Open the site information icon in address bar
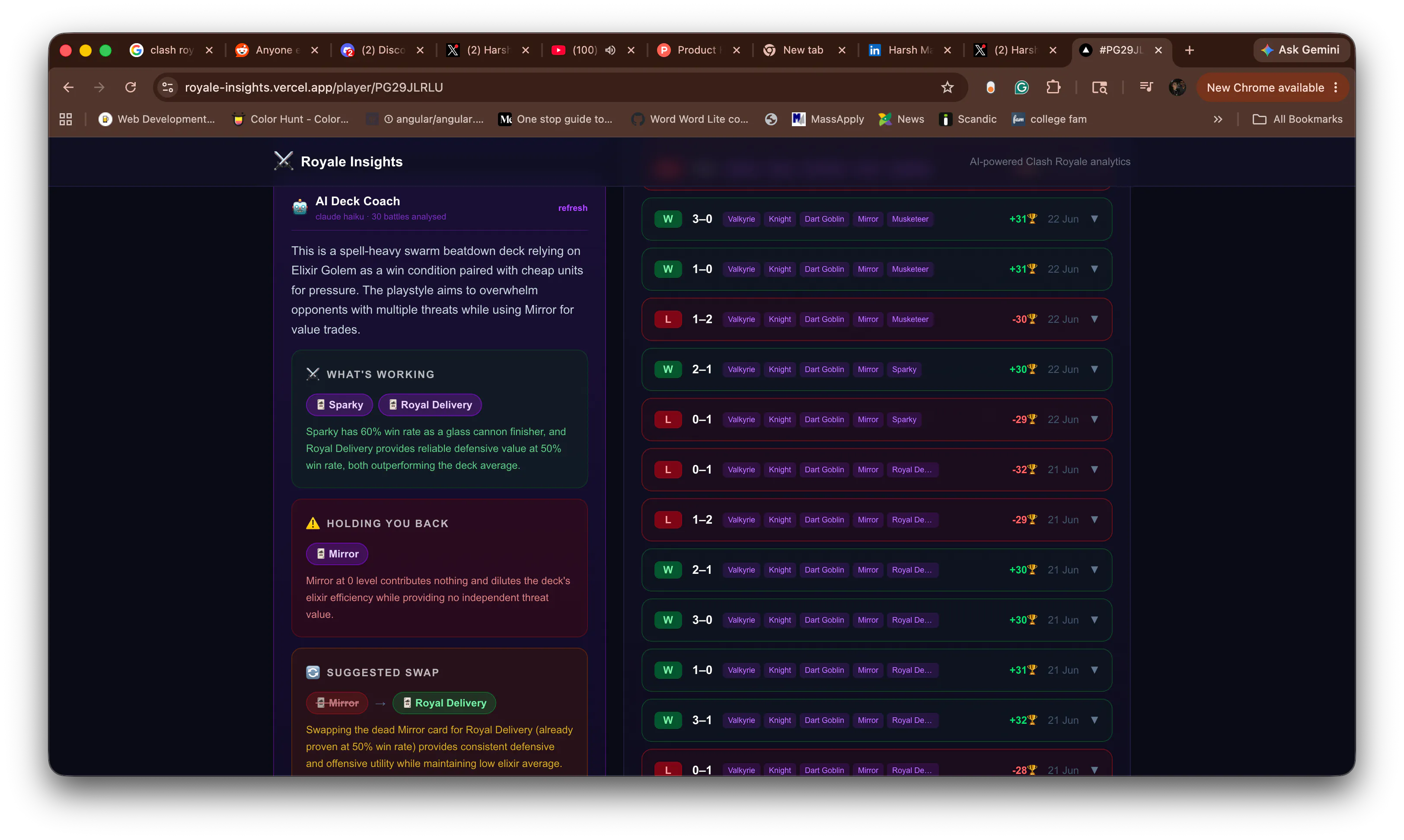1404x840 pixels. click(168, 87)
